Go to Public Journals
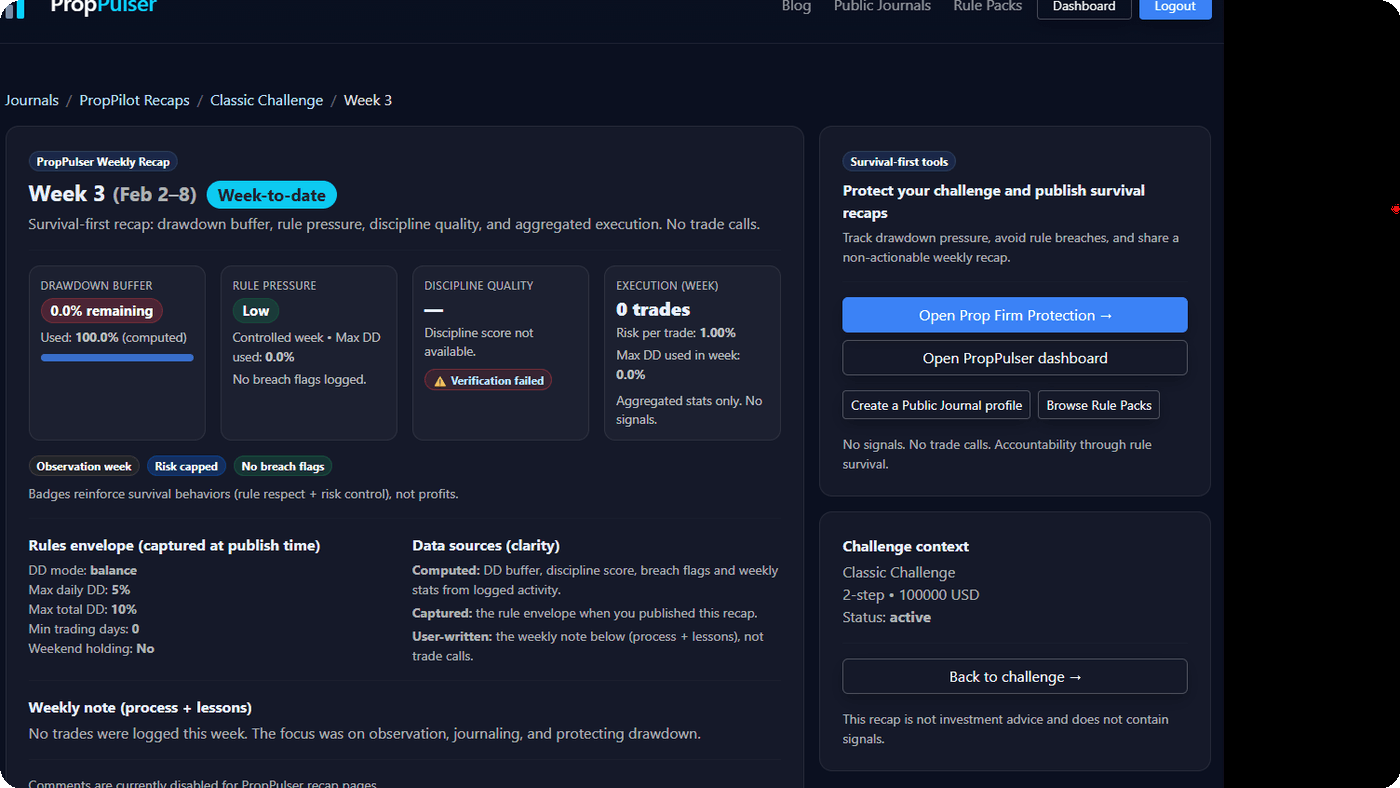 click(882, 6)
